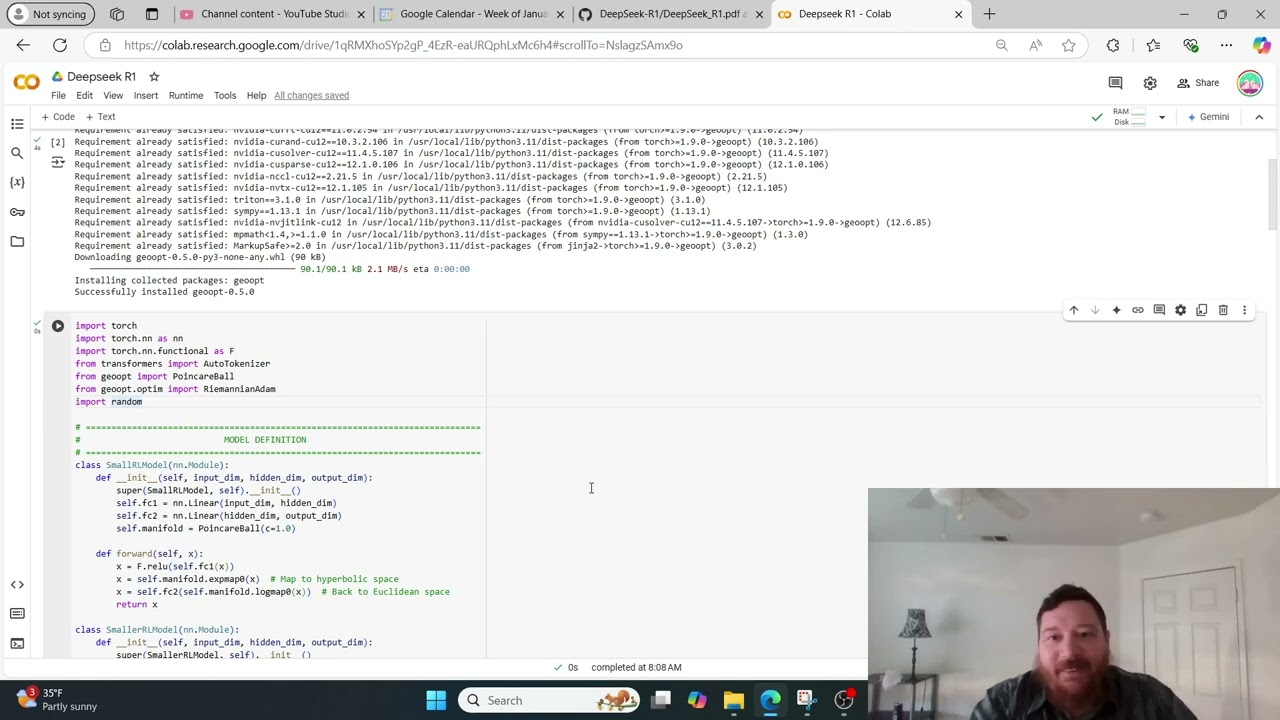Image resolution: width=1280 pixels, height=720 pixels.
Task: Open the File menu
Action: pos(58,96)
